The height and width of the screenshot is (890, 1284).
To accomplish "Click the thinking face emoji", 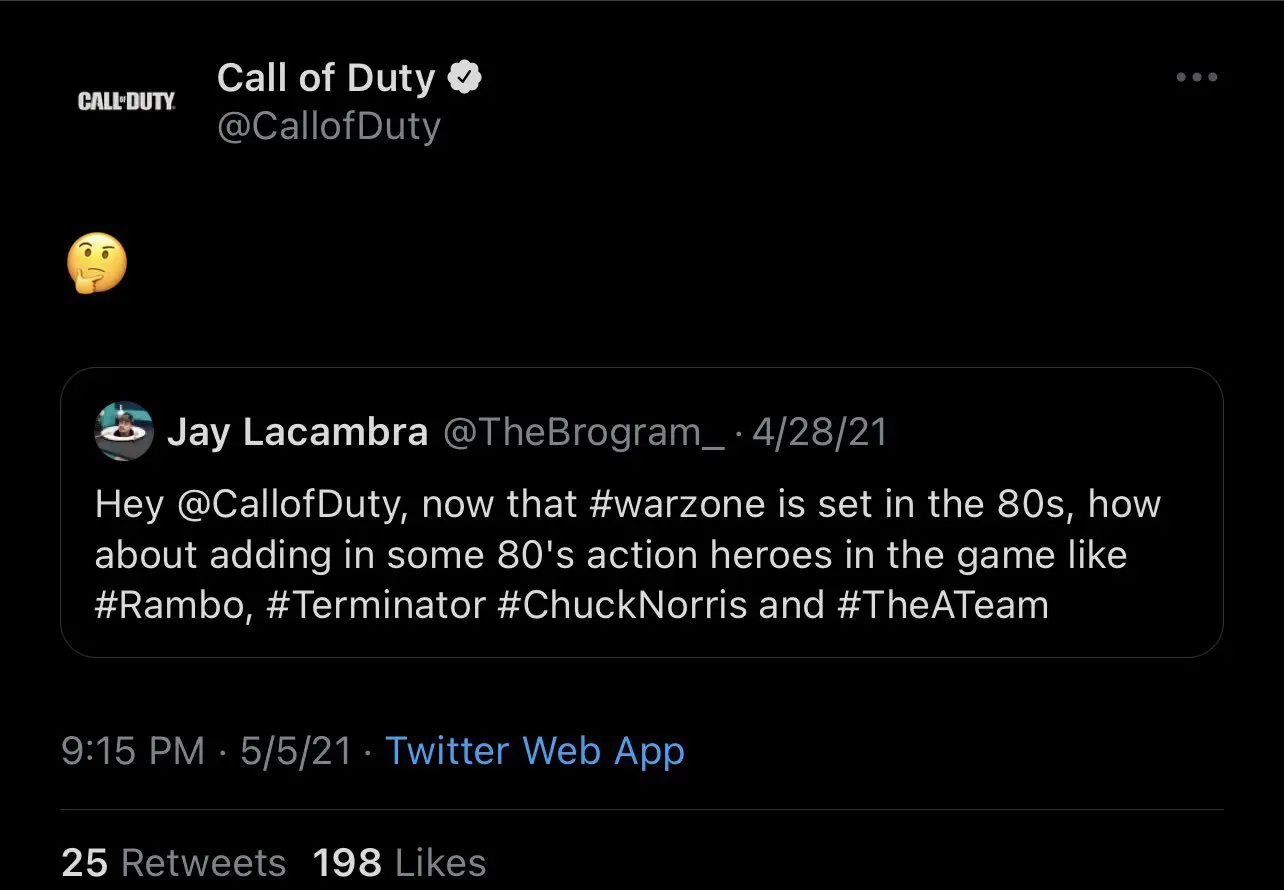I will [97, 264].
